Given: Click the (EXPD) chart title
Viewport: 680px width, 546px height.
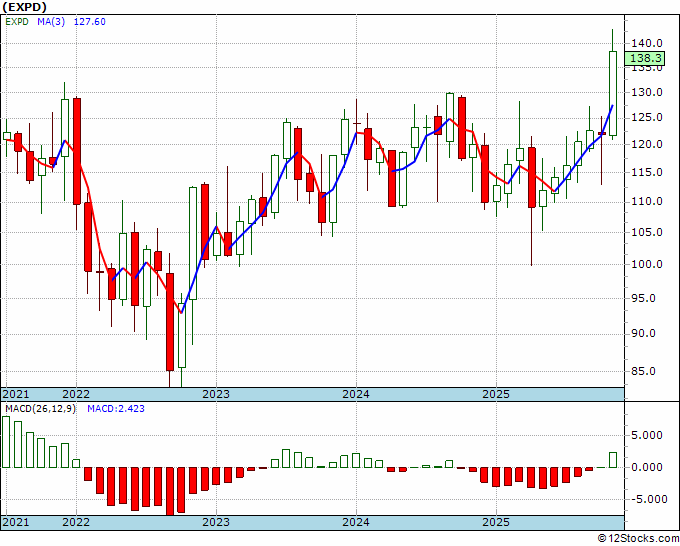Looking at the screenshot, I should click(x=24, y=7).
